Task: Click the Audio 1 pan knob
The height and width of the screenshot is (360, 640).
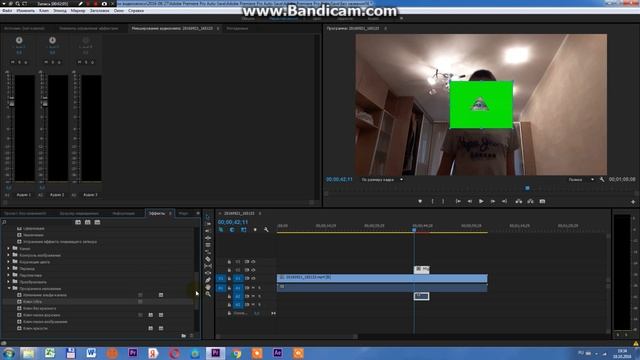Action: tap(19, 40)
